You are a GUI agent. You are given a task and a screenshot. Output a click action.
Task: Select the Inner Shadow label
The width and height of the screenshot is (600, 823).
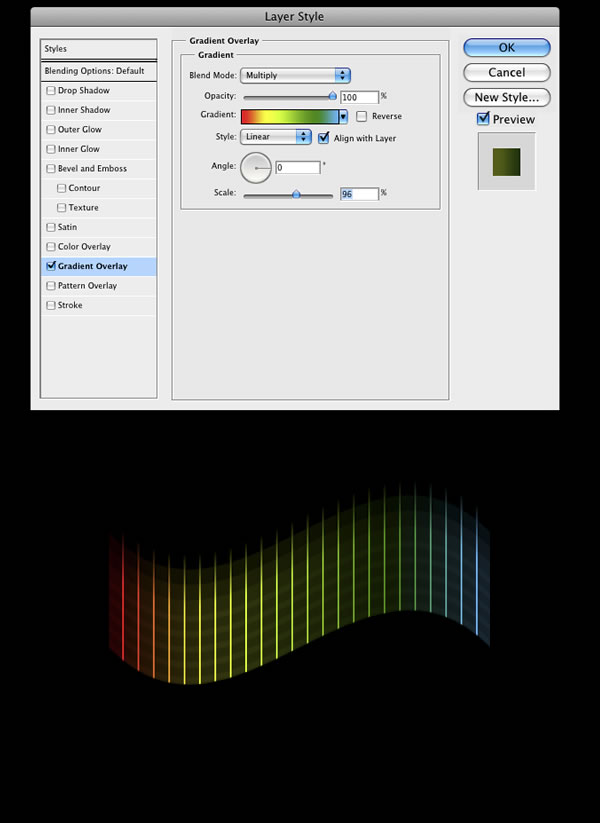pos(84,110)
